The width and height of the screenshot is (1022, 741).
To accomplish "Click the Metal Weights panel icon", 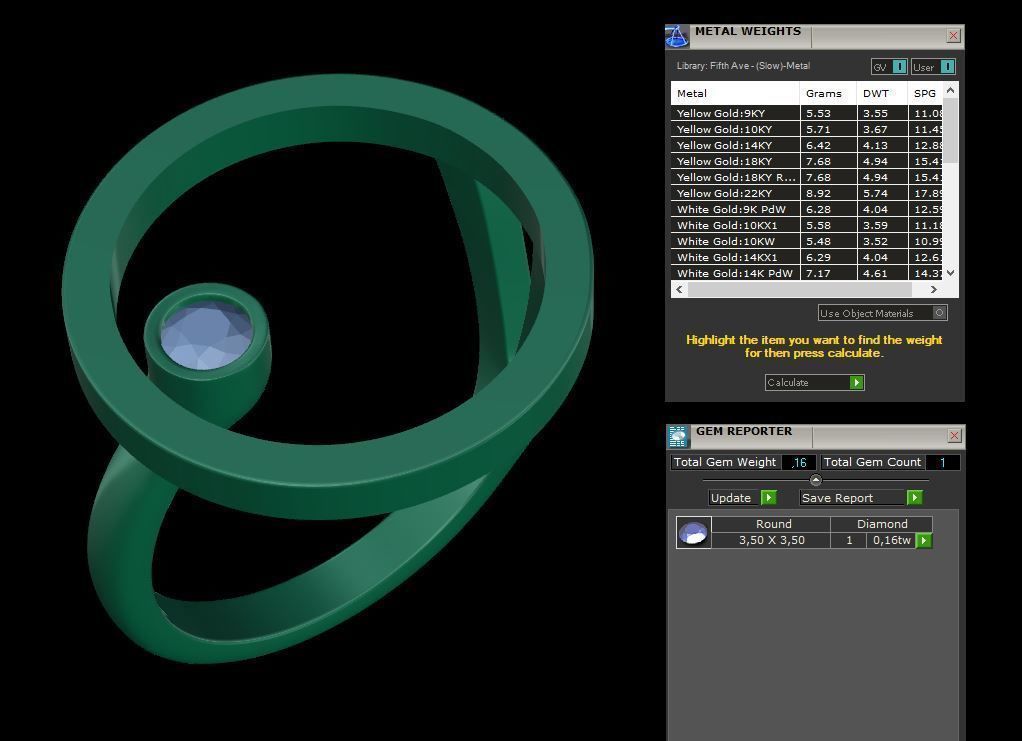I will coord(677,36).
